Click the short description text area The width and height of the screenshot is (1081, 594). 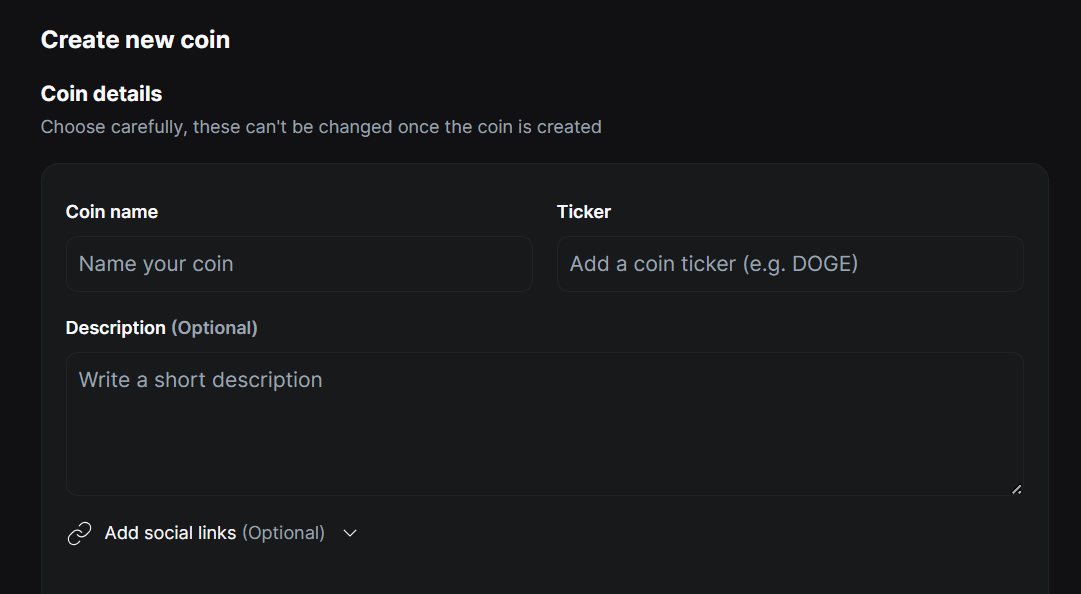tap(544, 420)
